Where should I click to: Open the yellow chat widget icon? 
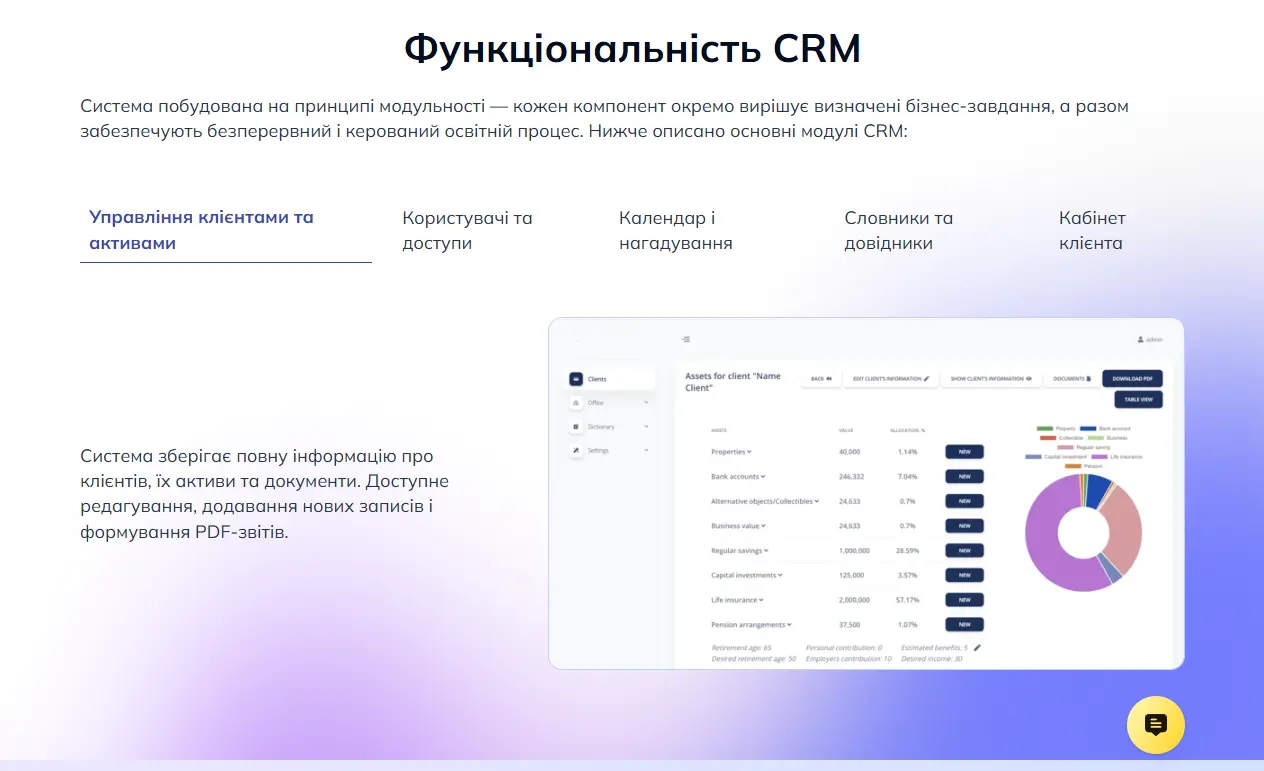coord(1155,724)
